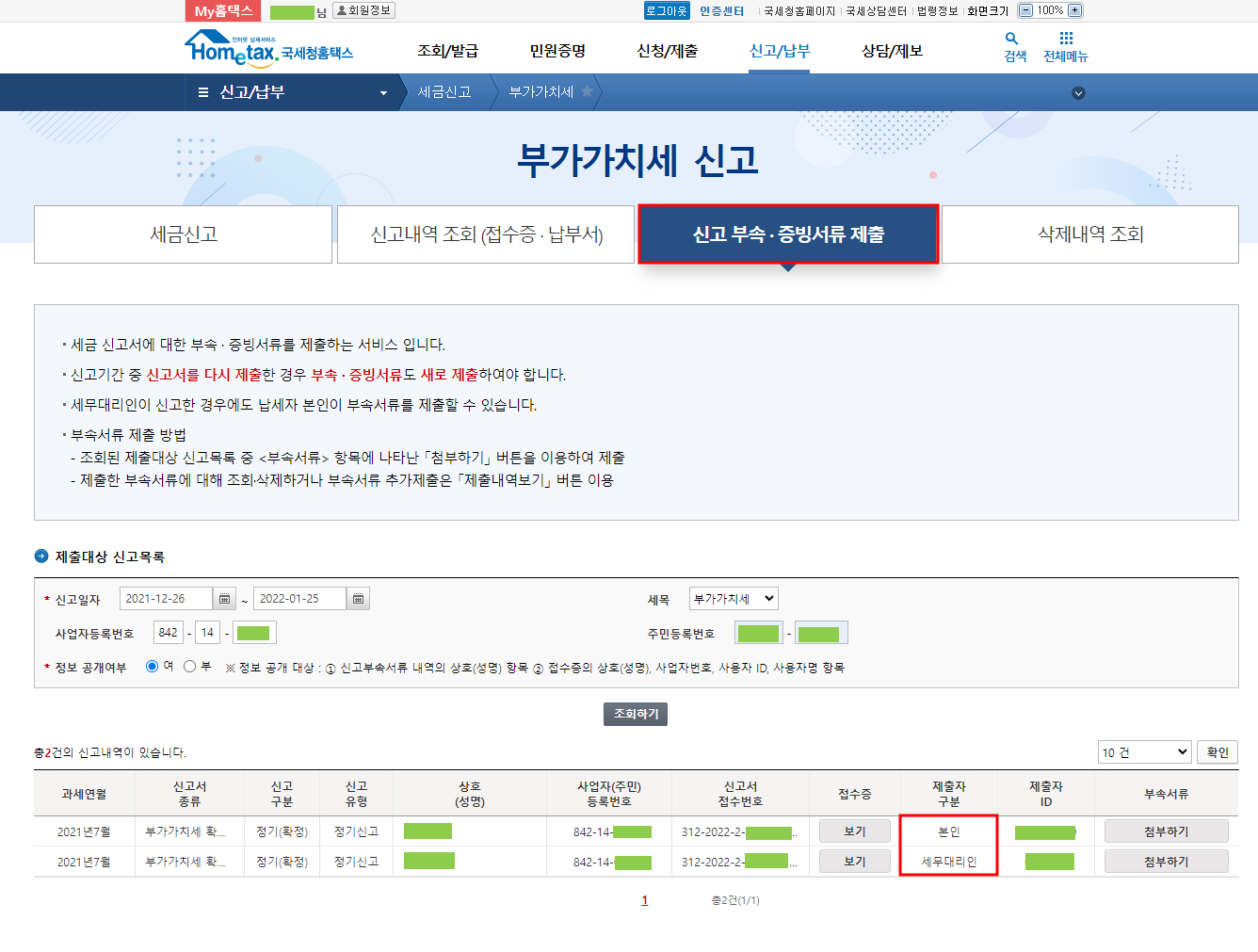Image resolution: width=1258 pixels, height=952 pixels.
Task: Click 첨부하기 in the 본인 row
Action: pyautogui.click(x=1166, y=831)
